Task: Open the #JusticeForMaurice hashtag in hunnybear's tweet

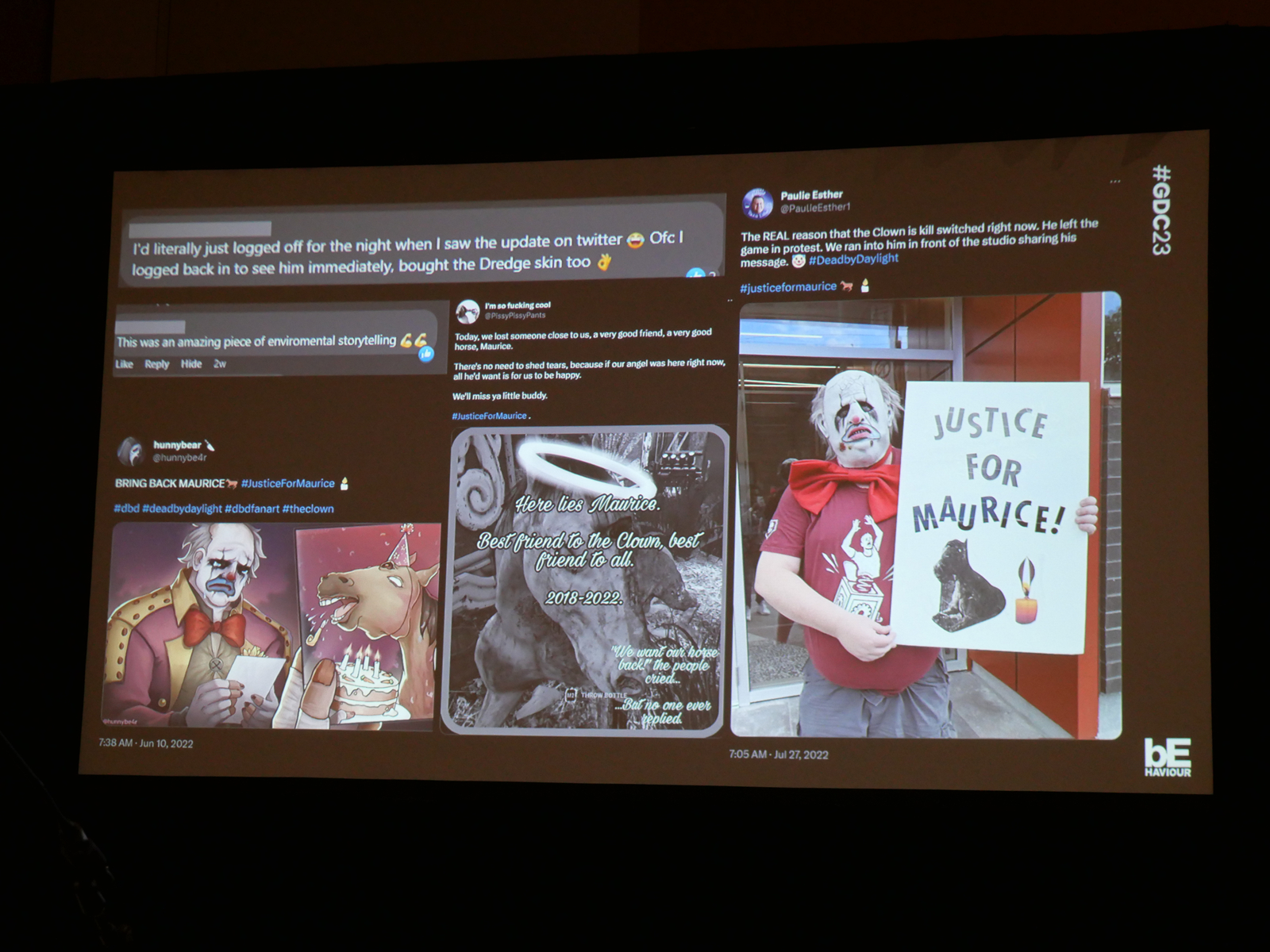Action: tap(288, 483)
